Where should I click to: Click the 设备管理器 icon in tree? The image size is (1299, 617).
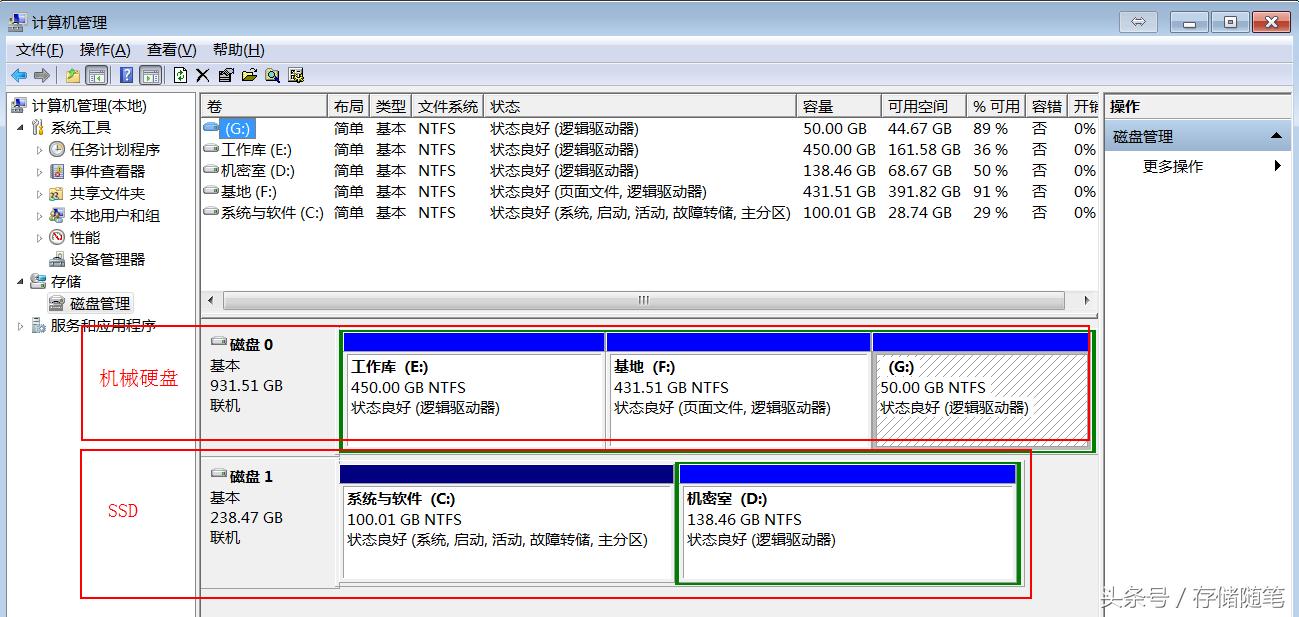pyautogui.click(x=57, y=259)
